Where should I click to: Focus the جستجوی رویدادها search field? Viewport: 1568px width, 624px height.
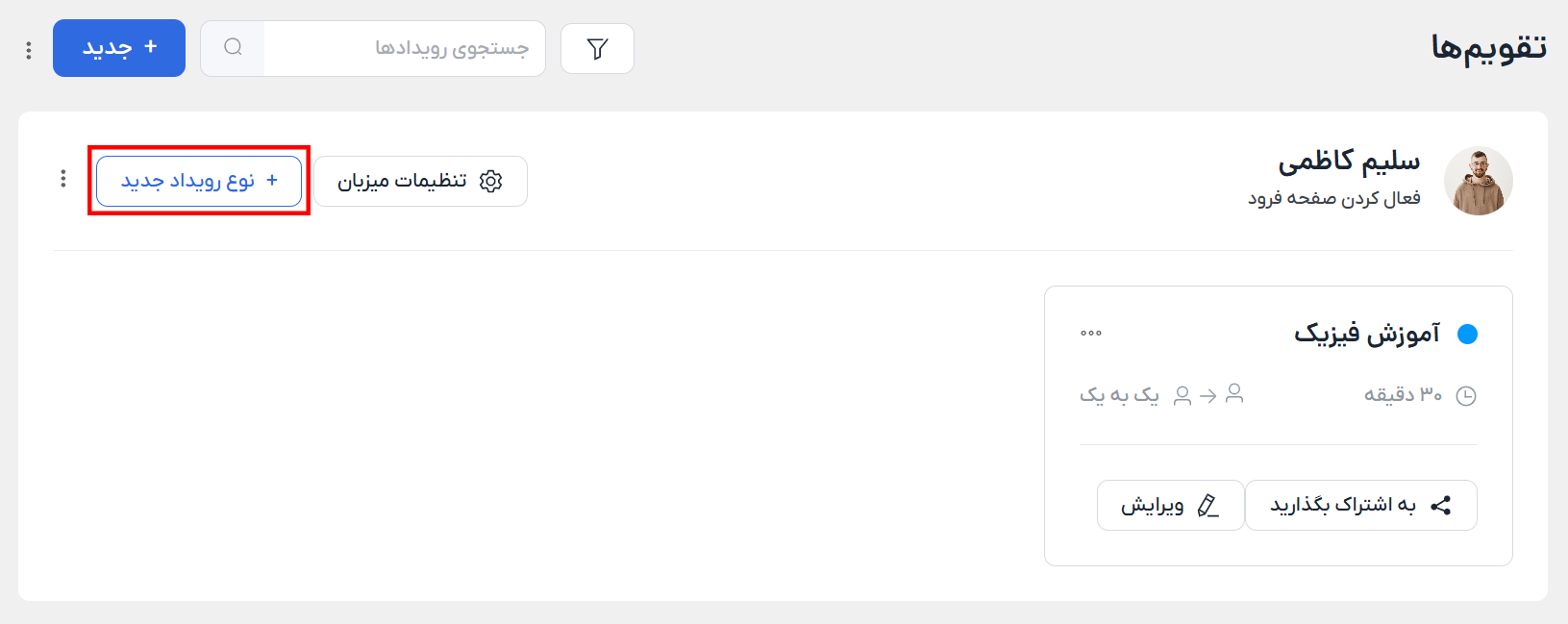404,48
